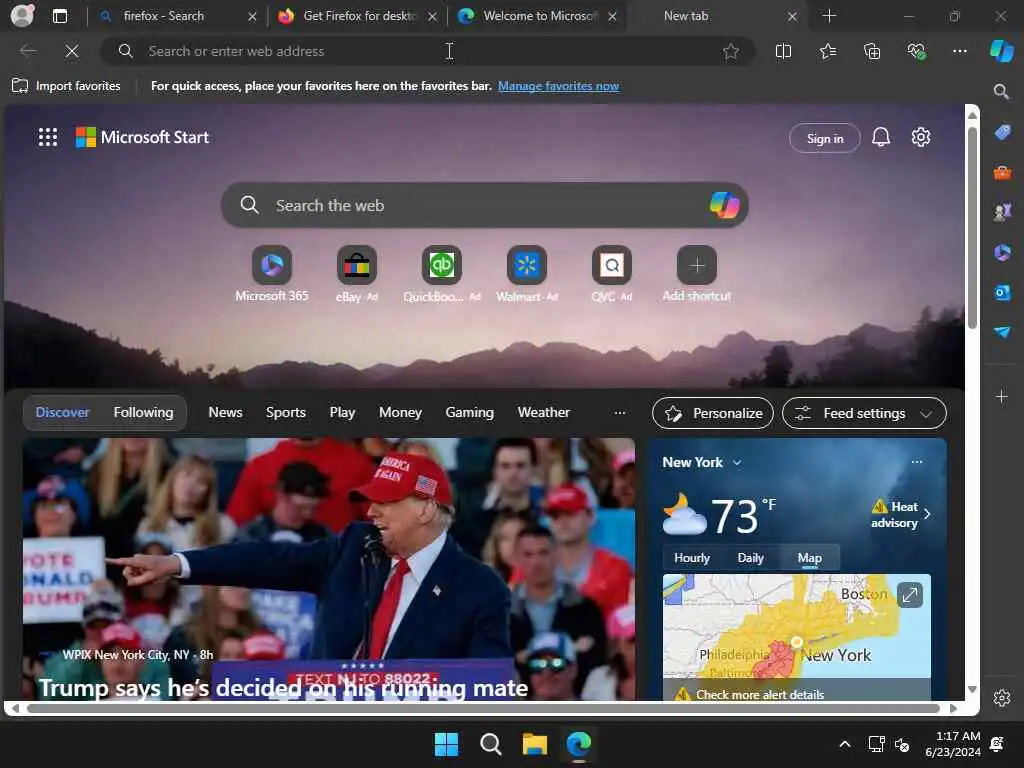Open weather card more options
The image size is (1024, 768).
click(917, 462)
